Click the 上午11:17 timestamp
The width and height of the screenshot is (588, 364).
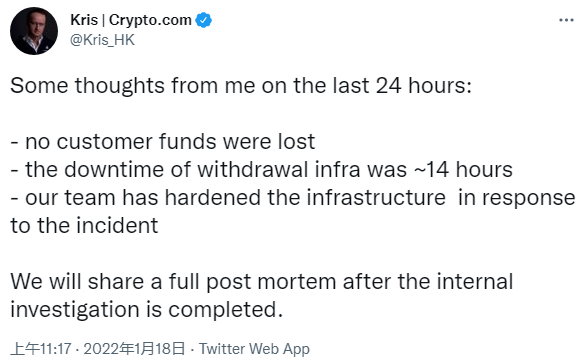(40, 349)
